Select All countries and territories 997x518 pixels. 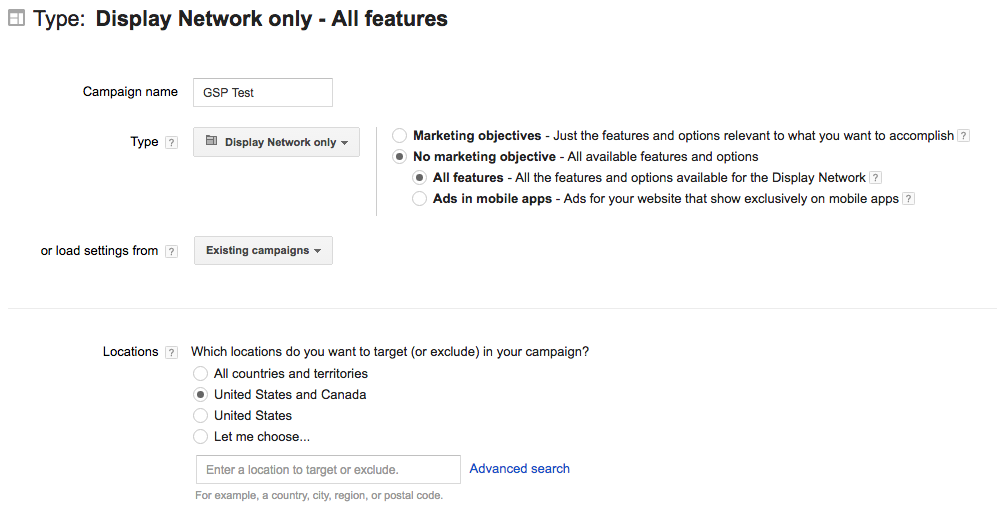[201, 374]
